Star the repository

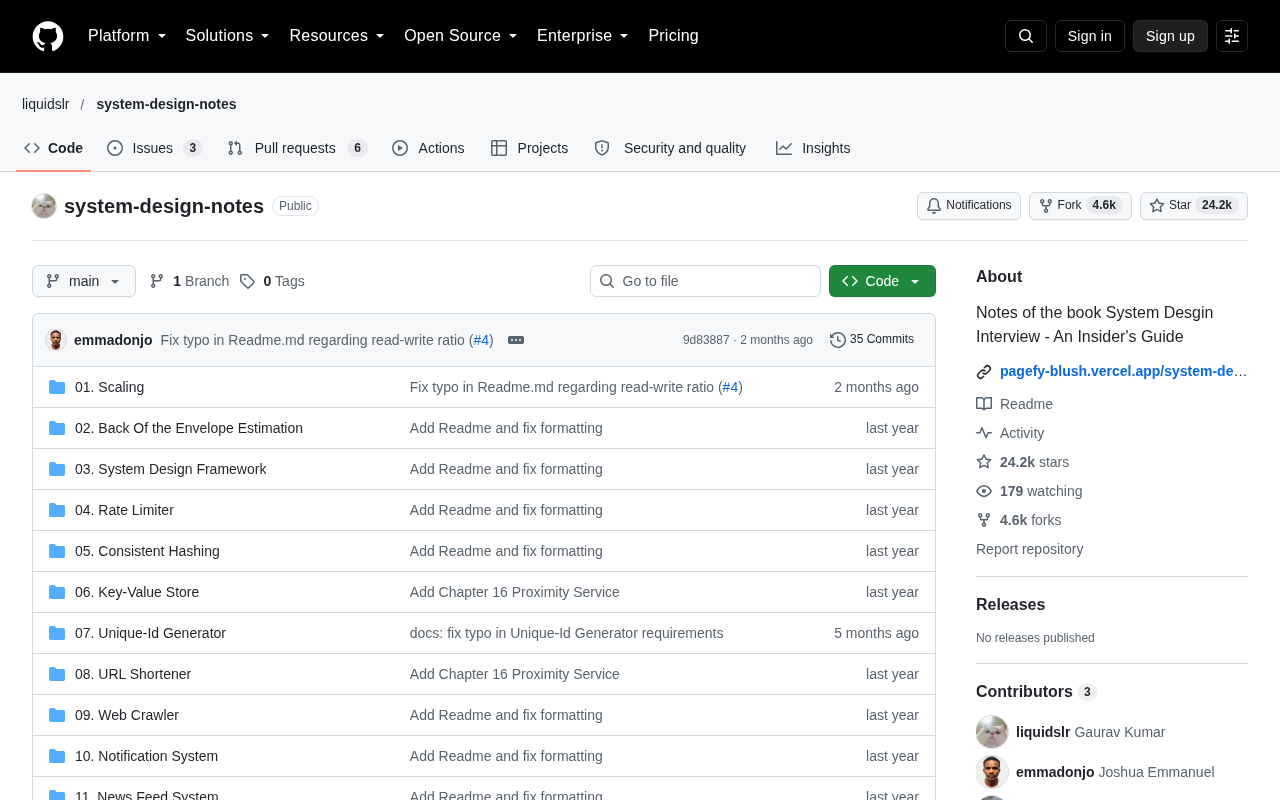coord(1194,206)
